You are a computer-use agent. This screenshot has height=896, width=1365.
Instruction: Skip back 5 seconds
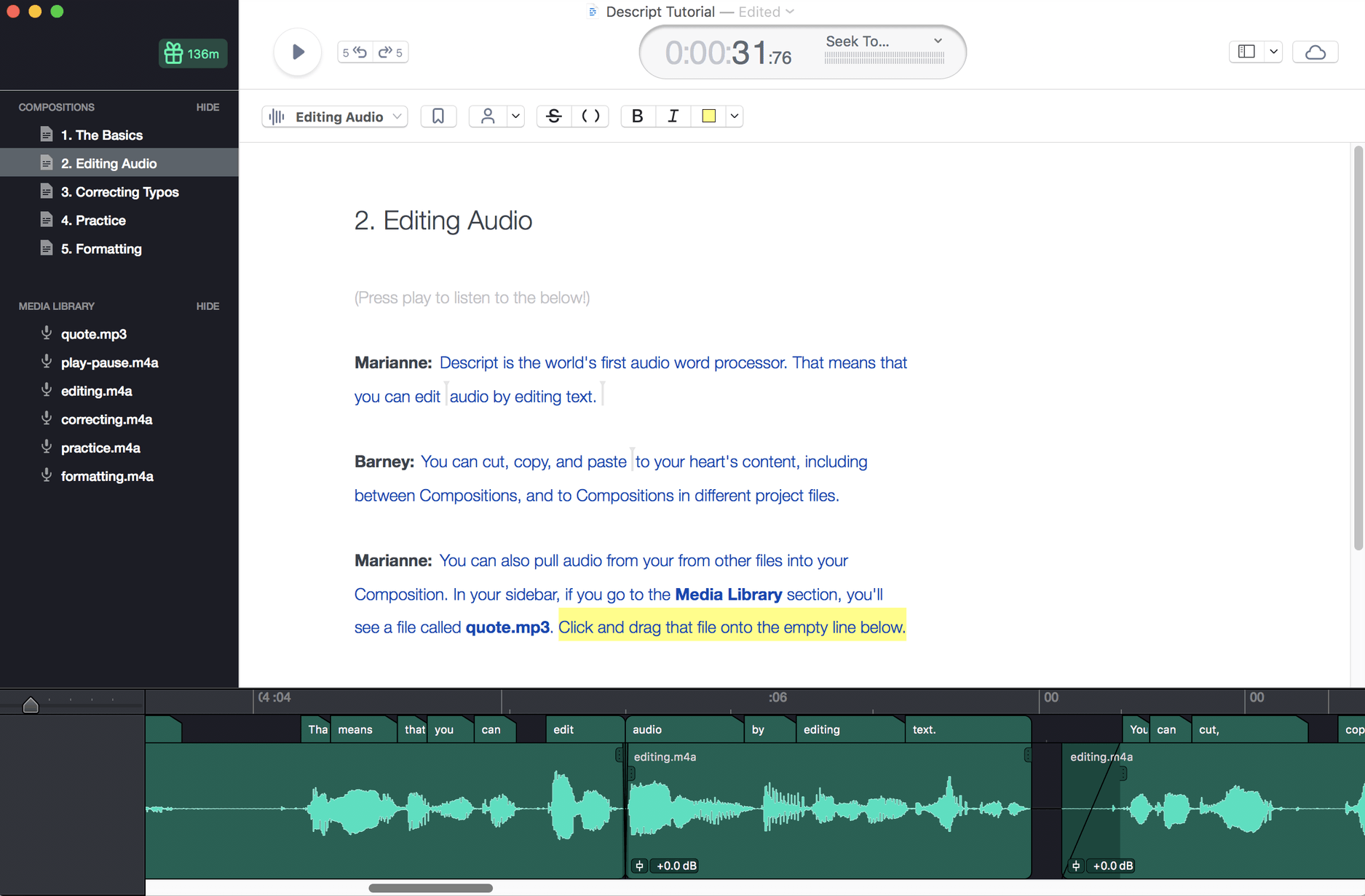tap(355, 52)
